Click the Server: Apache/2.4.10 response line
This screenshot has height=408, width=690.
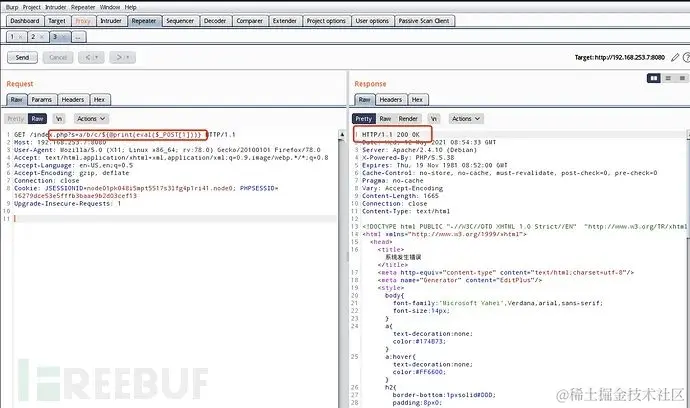point(419,150)
